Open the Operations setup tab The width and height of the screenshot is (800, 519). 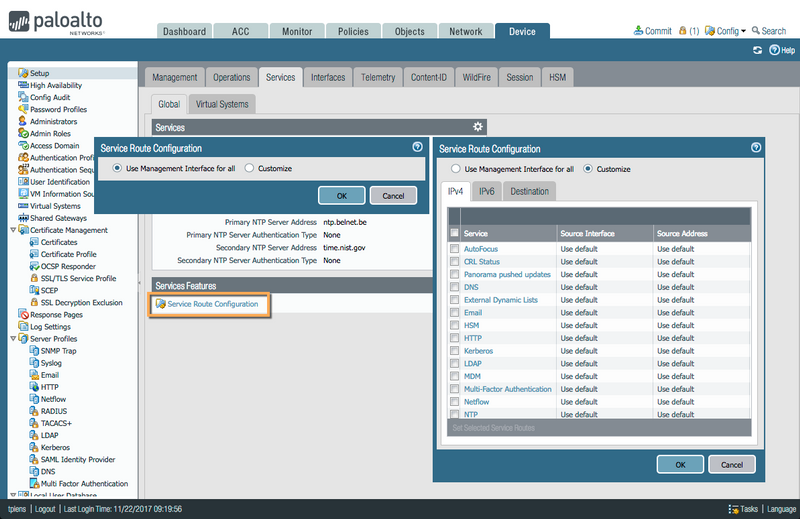pos(232,77)
